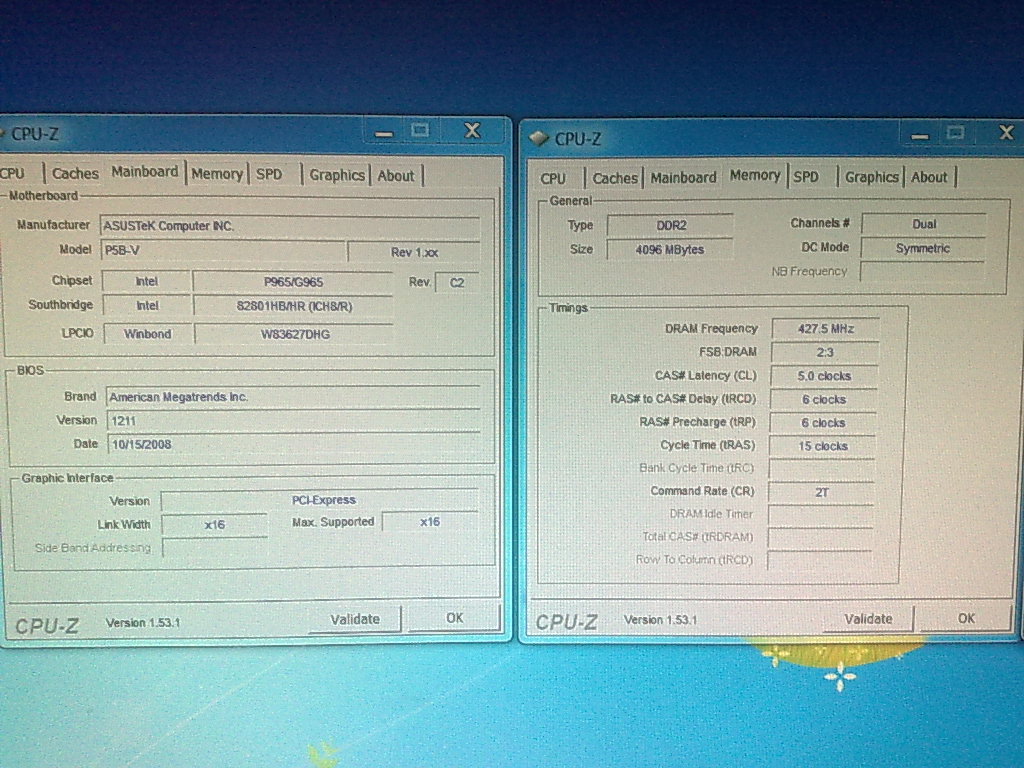The width and height of the screenshot is (1024, 768).
Task: Show About tab in right CPU-Z window
Action: point(929,177)
